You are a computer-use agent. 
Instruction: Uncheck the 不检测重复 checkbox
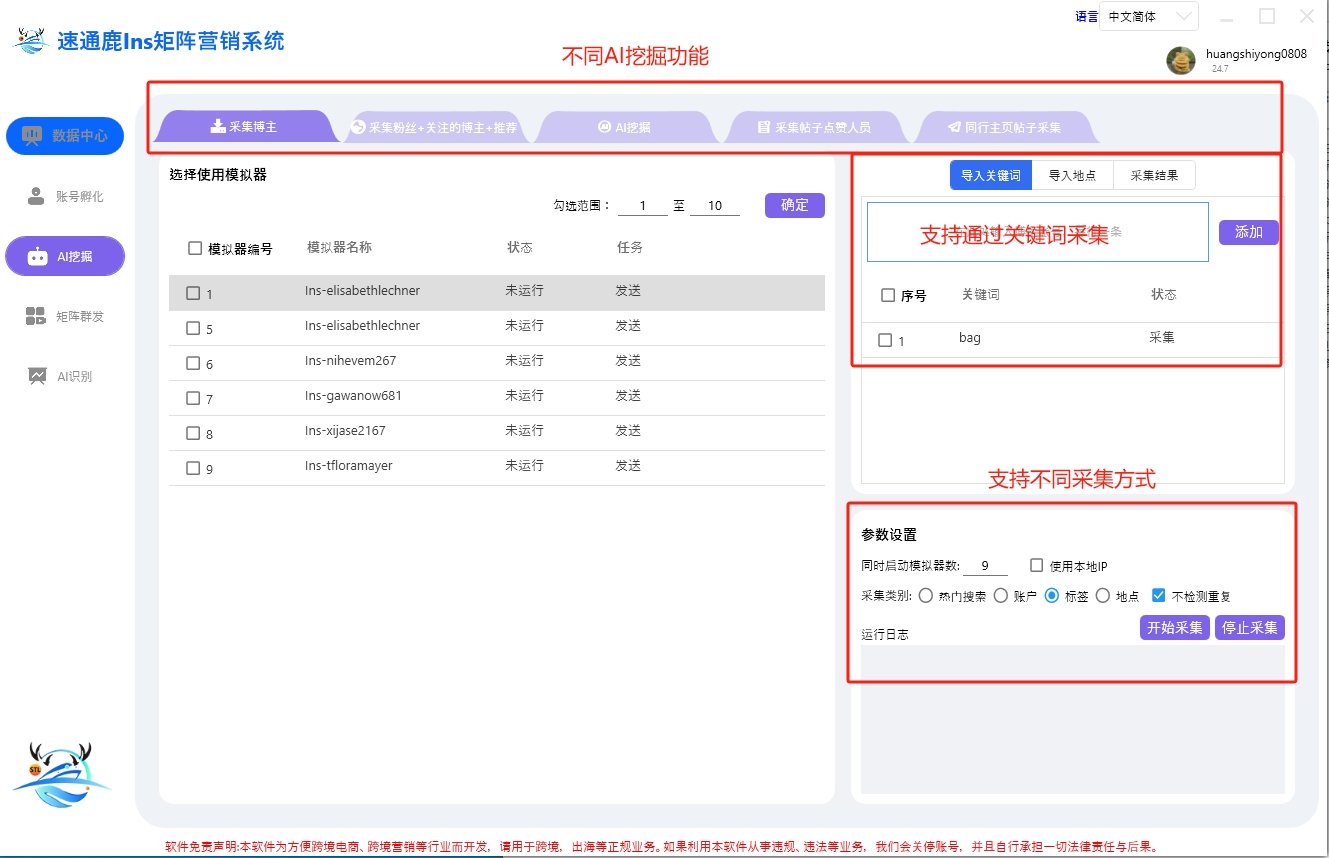tap(1159, 595)
